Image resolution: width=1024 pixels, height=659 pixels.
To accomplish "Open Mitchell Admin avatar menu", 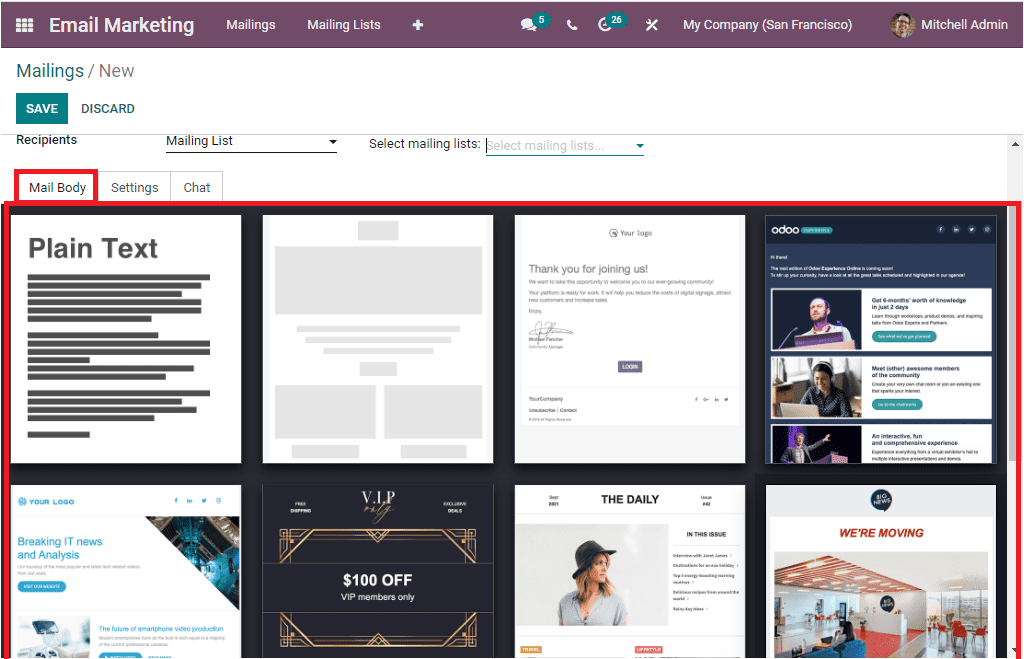I will point(950,25).
